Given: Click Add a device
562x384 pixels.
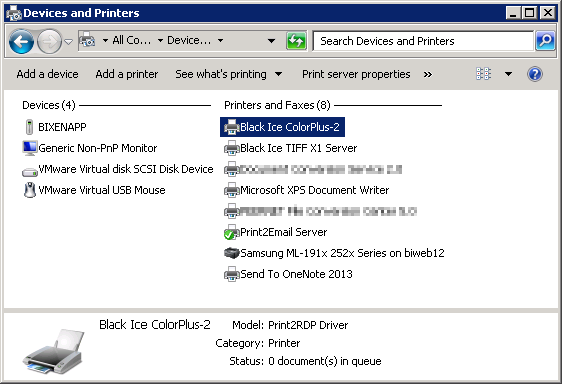Looking at the screenshot, I should tap(47, 74).
